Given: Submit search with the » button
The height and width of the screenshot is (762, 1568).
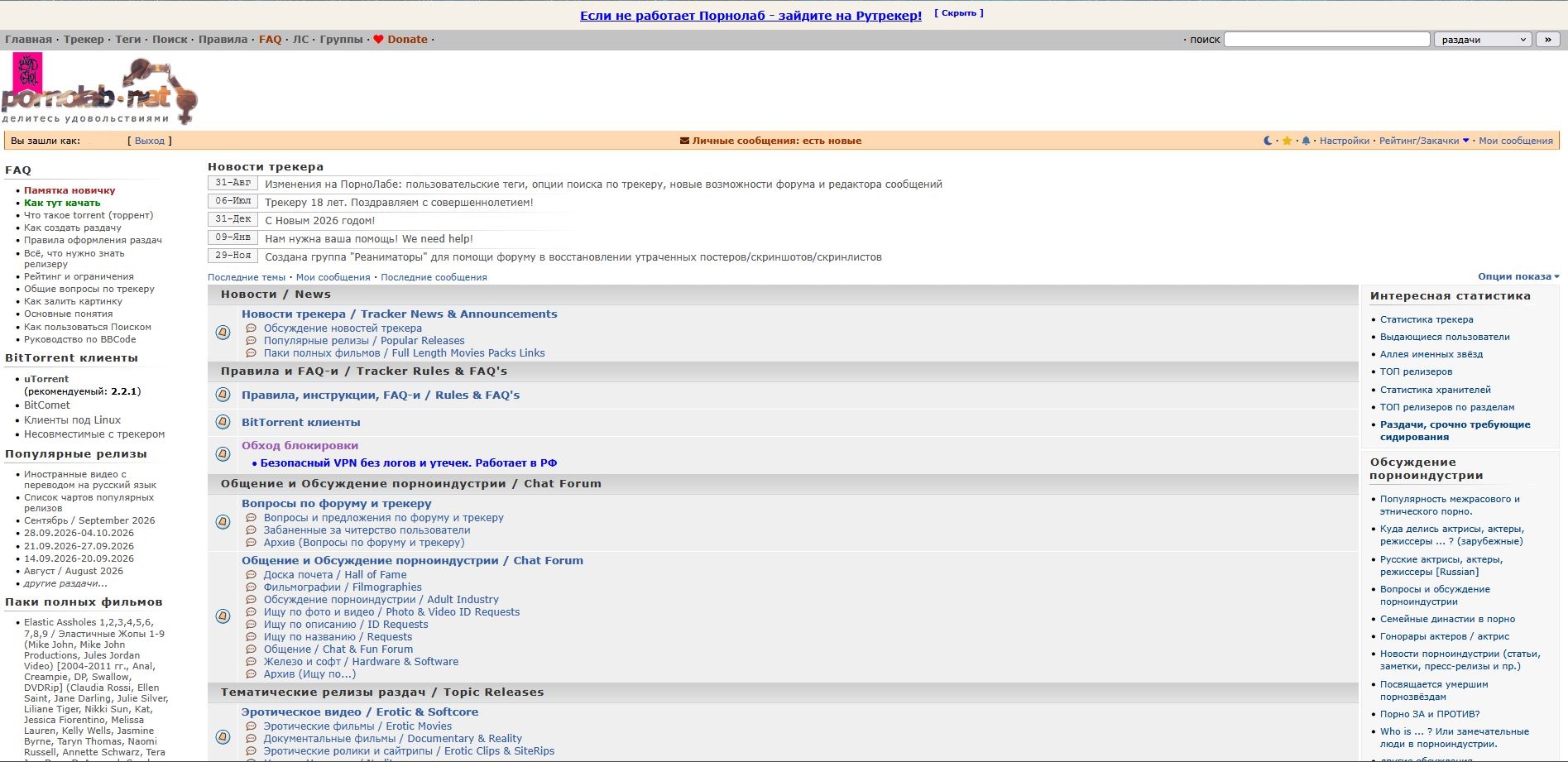Looking at the screenshot, I should [x=1547, y=40].
